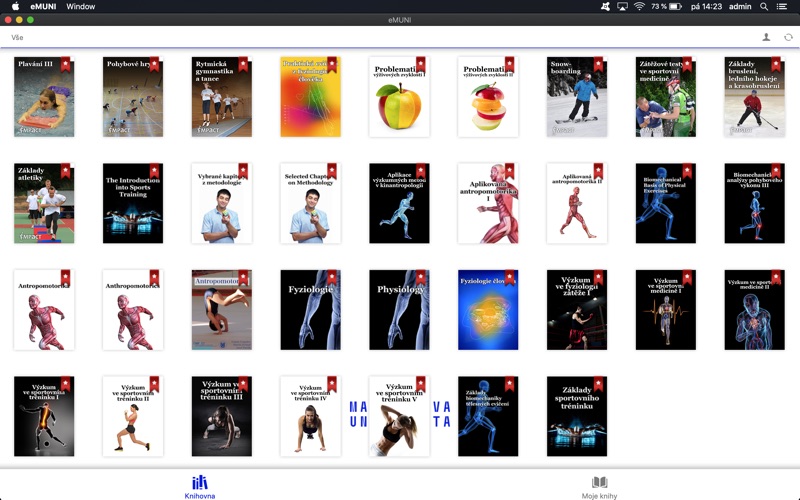Open the Fyziologie book cover
Screen dimensions: 800x500
coord(310,310)
